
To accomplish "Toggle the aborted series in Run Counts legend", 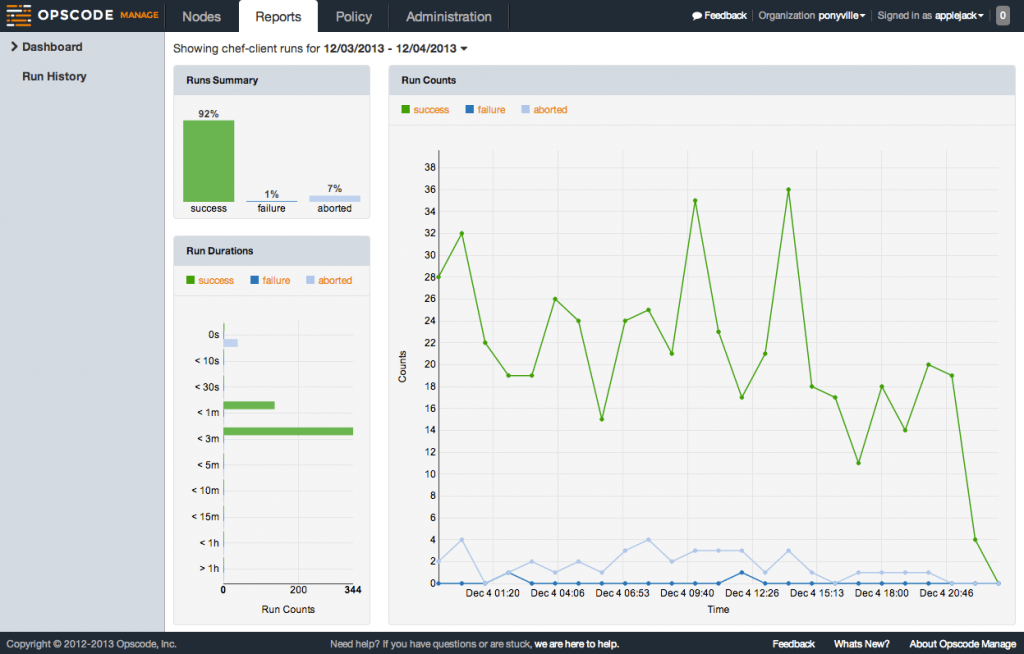I will [x=544, y=109].
